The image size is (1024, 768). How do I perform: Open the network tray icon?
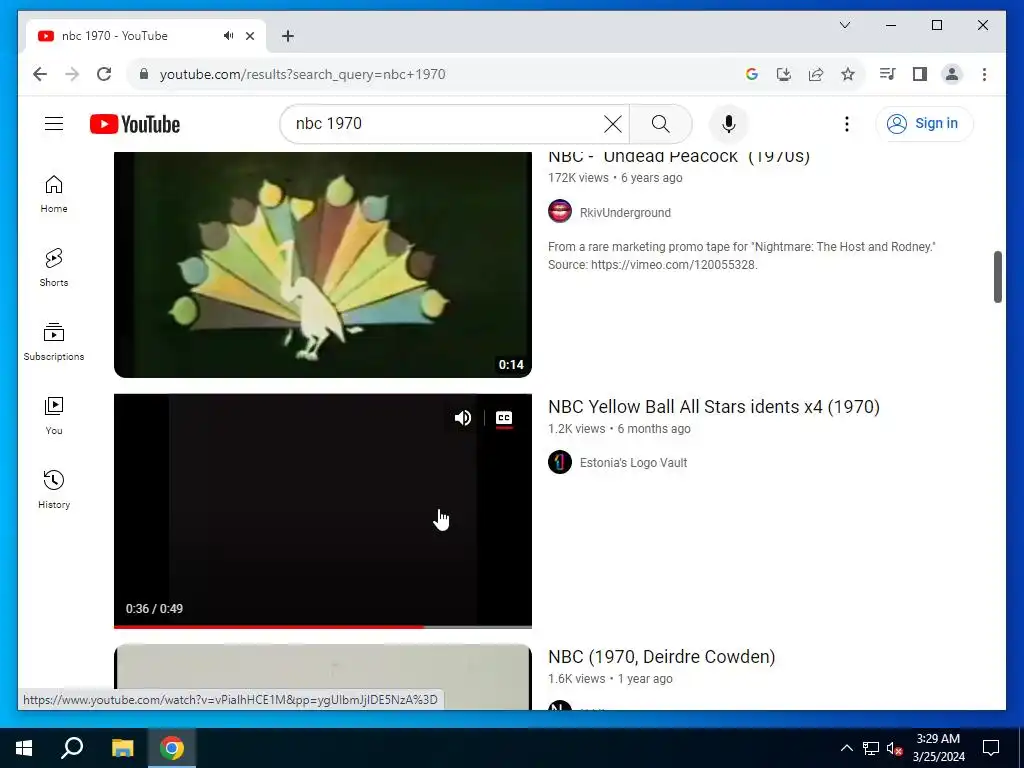tap(871, 748)
